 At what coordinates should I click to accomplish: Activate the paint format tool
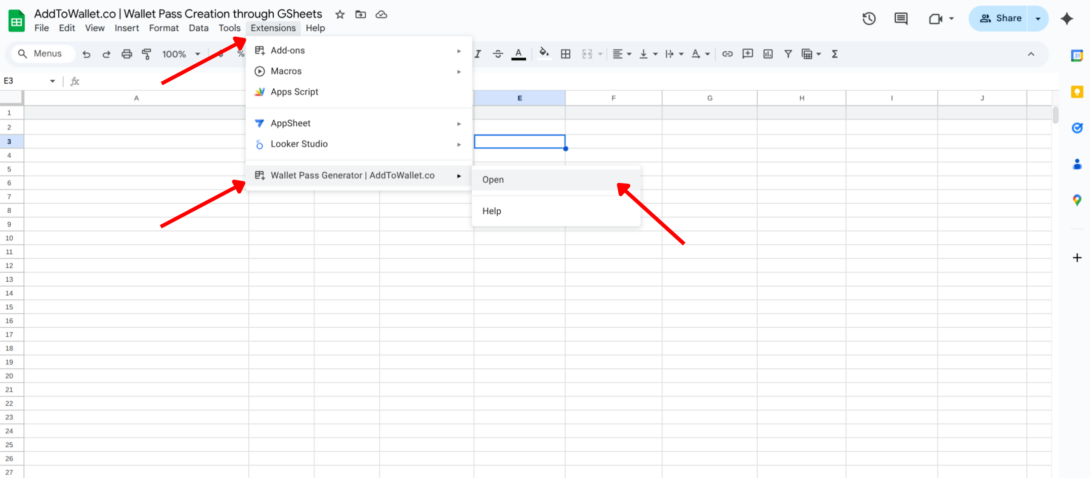pyautogui.click(x=146, y=53)
